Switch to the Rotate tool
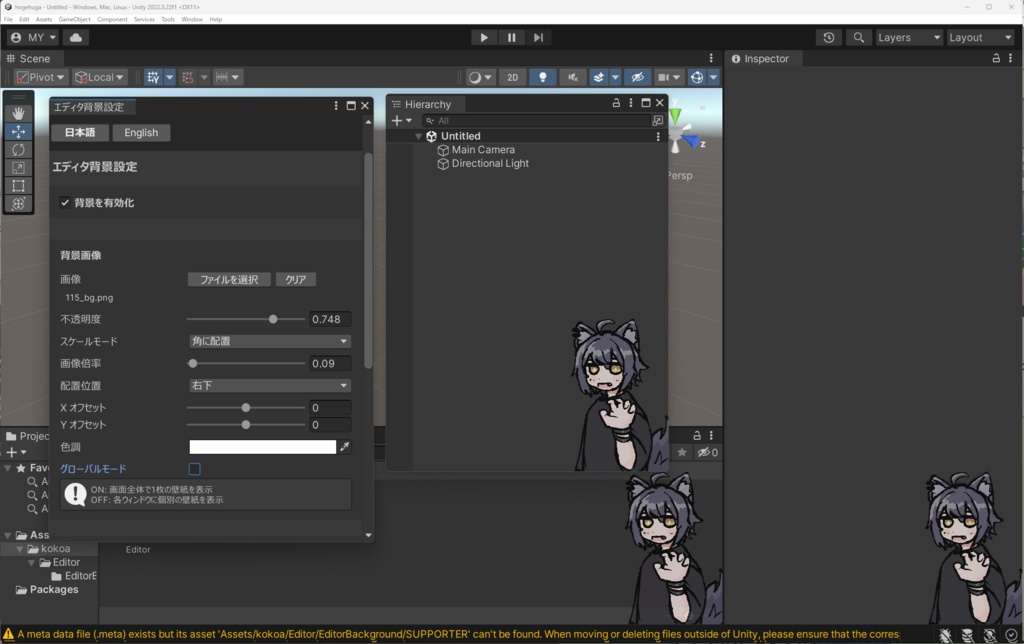 pos(18,150)
